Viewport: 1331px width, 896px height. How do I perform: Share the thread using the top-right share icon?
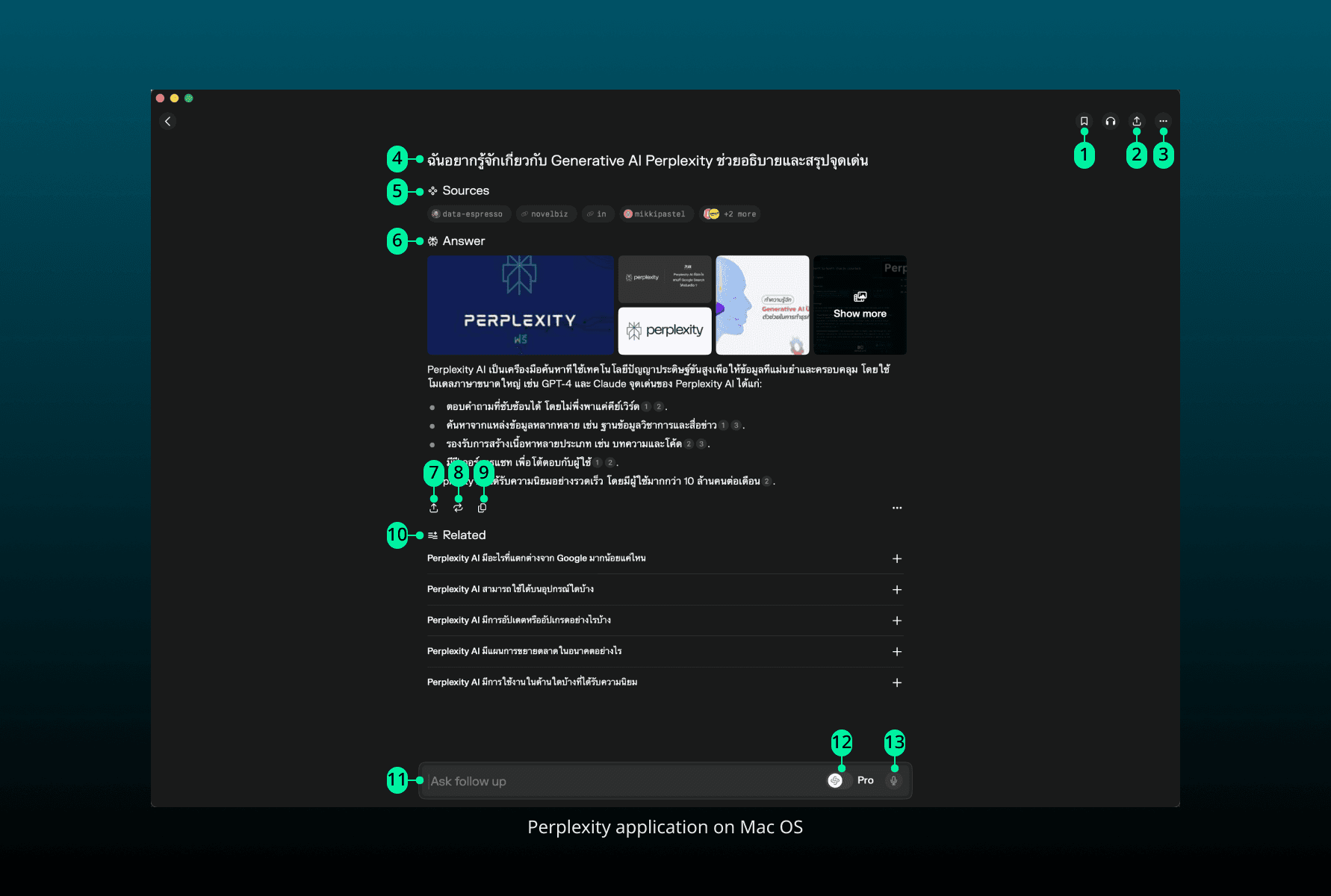point(1137,121)
